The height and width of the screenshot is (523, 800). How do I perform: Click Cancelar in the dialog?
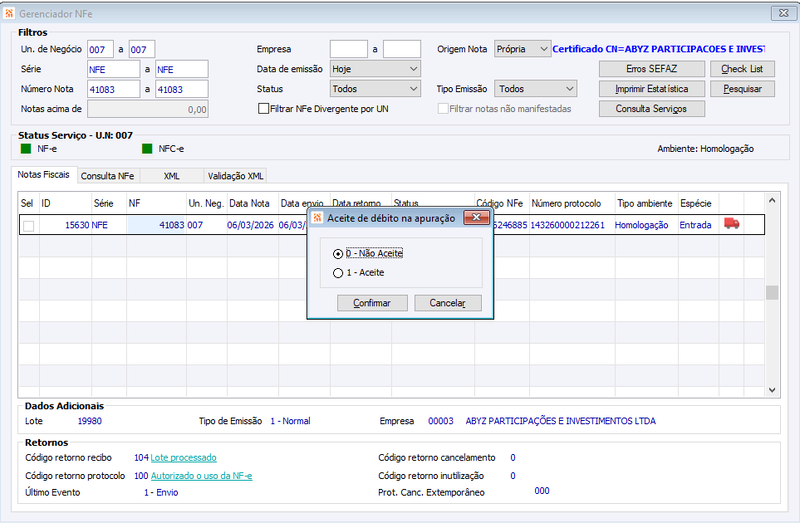pyautogui.click(x=447, y=303)
